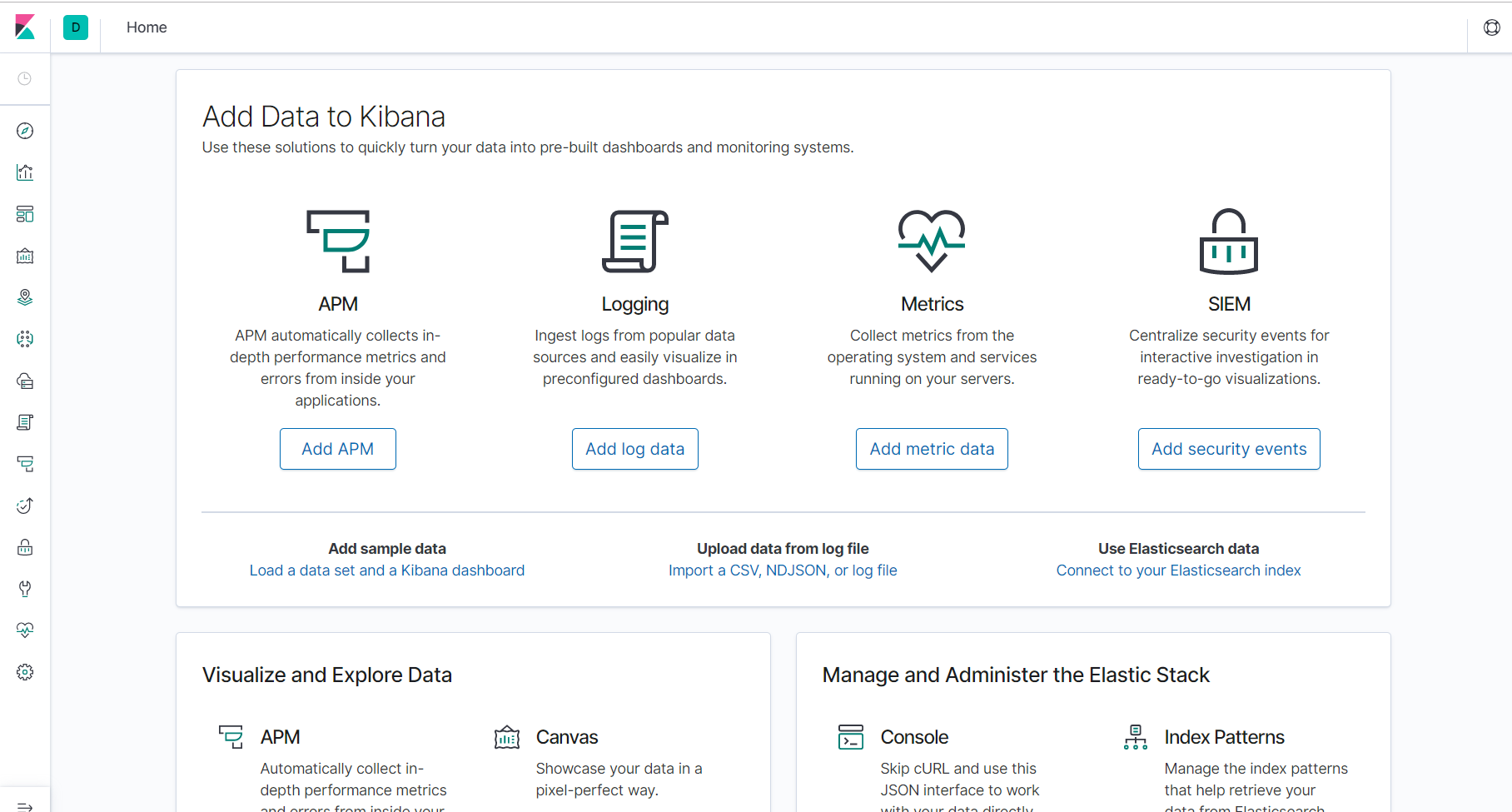Click the Add security events button

click(1229, 449)
